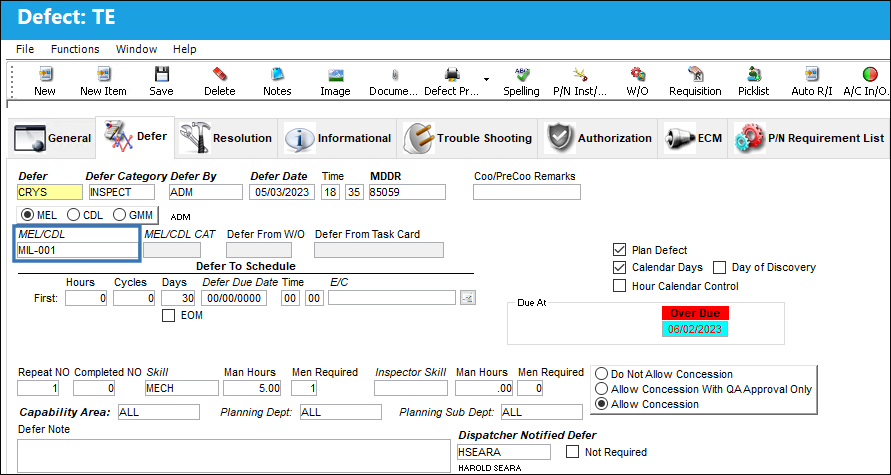This screenshot has height=475, width=891.
Task: Open the Help menu
Action: pyautogui.click(x=185, y=49)
